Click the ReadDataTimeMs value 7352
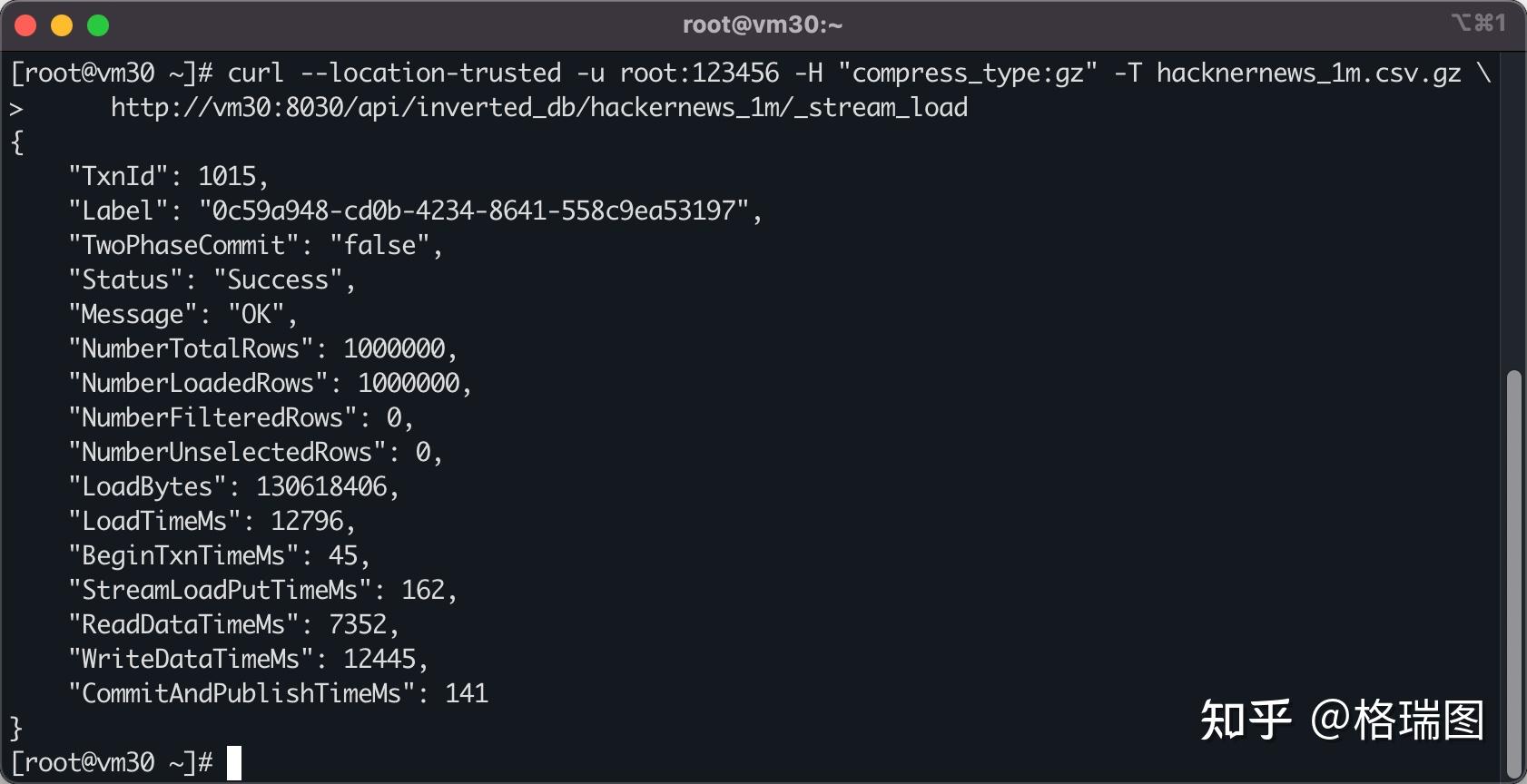1527x784 pixels. [x=358, y=624]
